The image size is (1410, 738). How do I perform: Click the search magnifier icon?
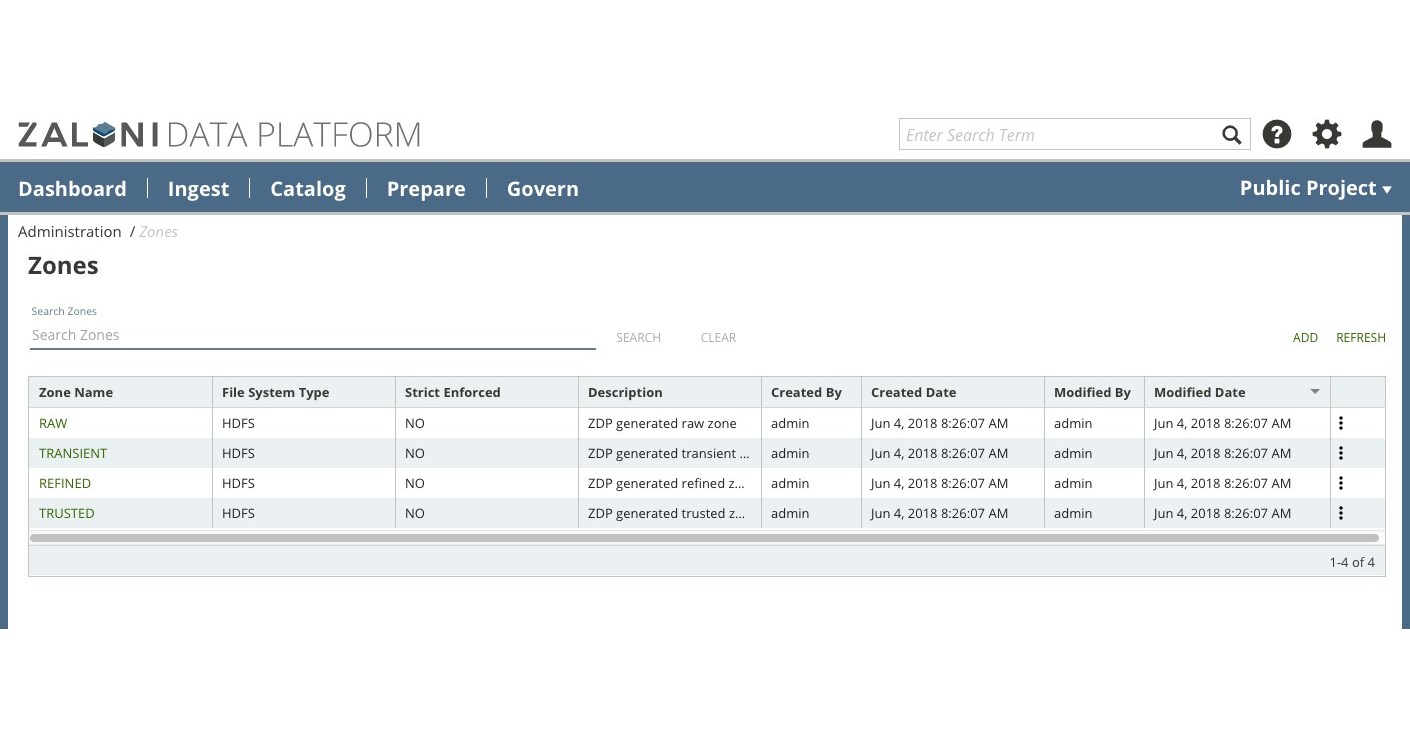(x=1231, y=134)
